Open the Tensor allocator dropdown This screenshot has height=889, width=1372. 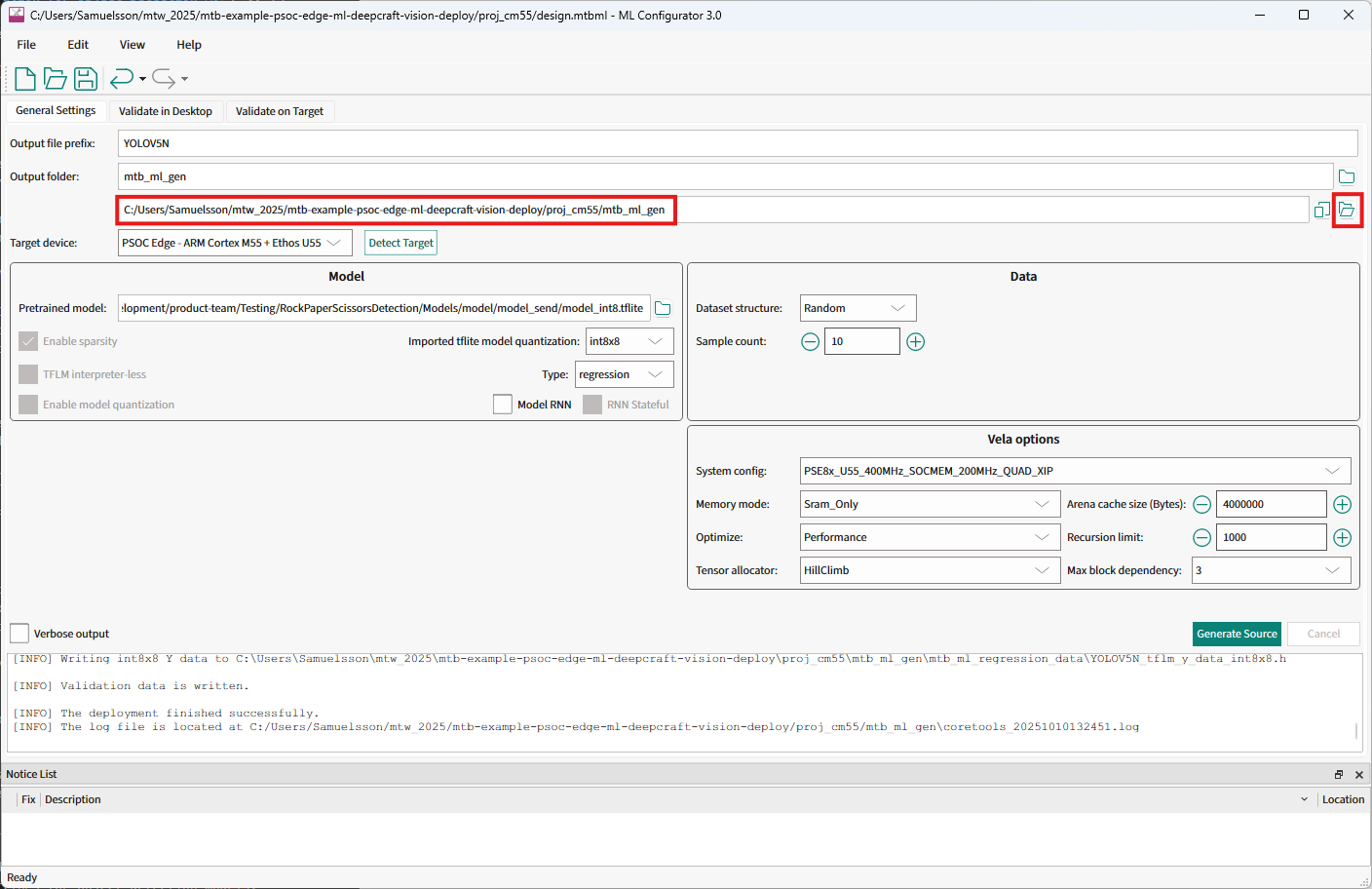[x=929, y=570]
